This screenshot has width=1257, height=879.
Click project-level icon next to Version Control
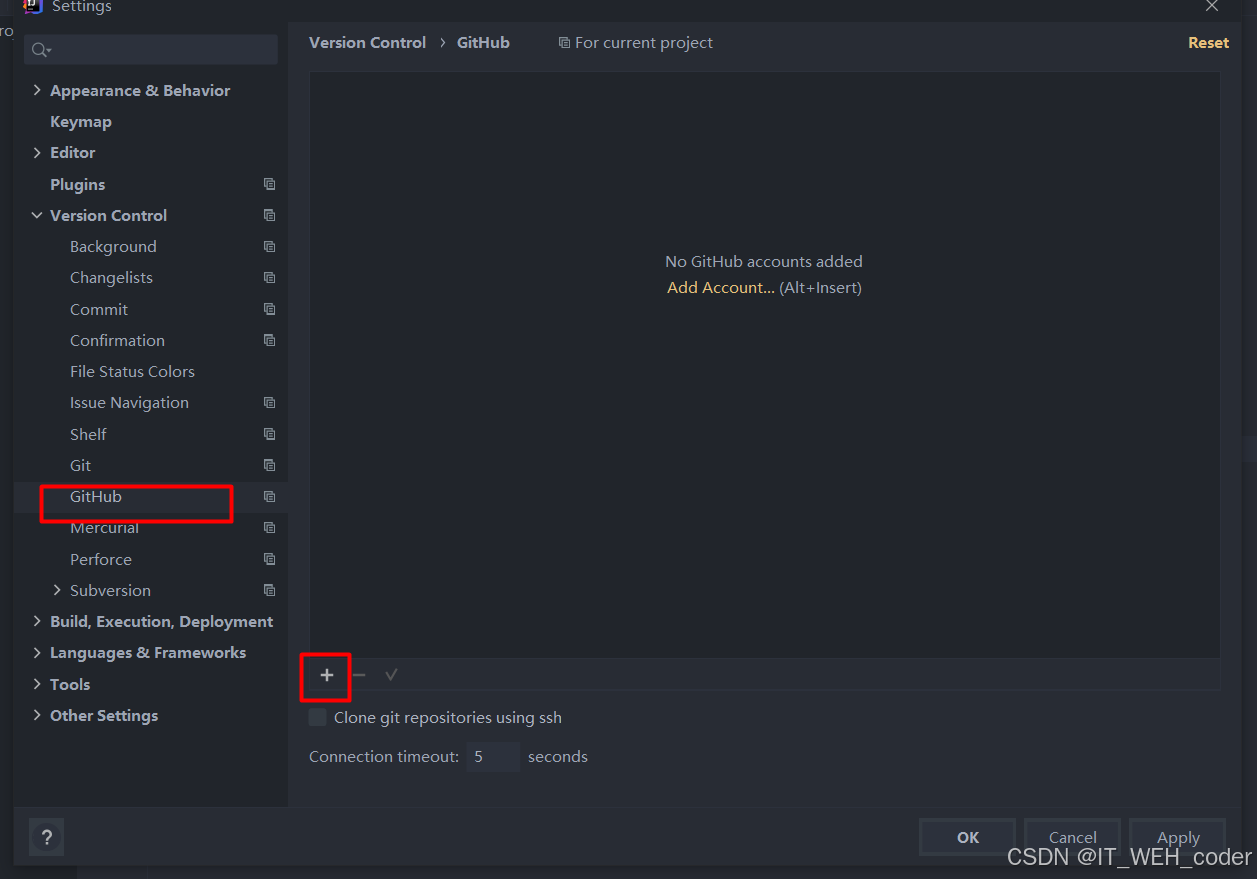click(x=269, y=215)
